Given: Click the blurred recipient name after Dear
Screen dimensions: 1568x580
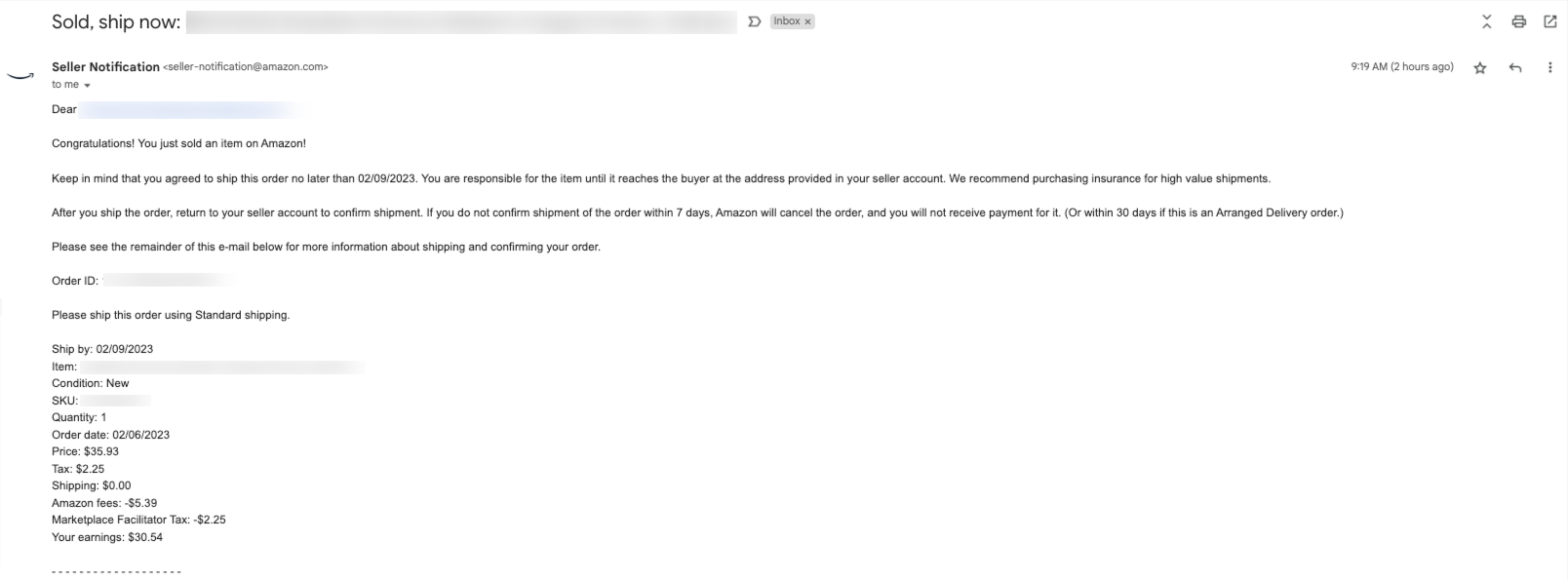Looking at the screenshot, I should [x=190, y=110].
